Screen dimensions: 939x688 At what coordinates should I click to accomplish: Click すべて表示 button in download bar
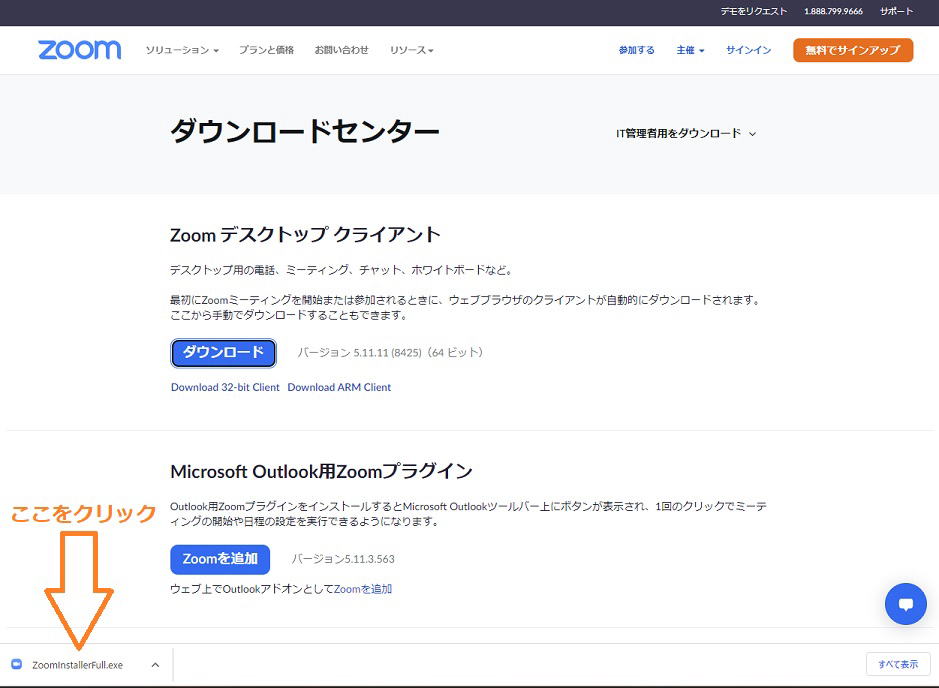tap(898, 664)
